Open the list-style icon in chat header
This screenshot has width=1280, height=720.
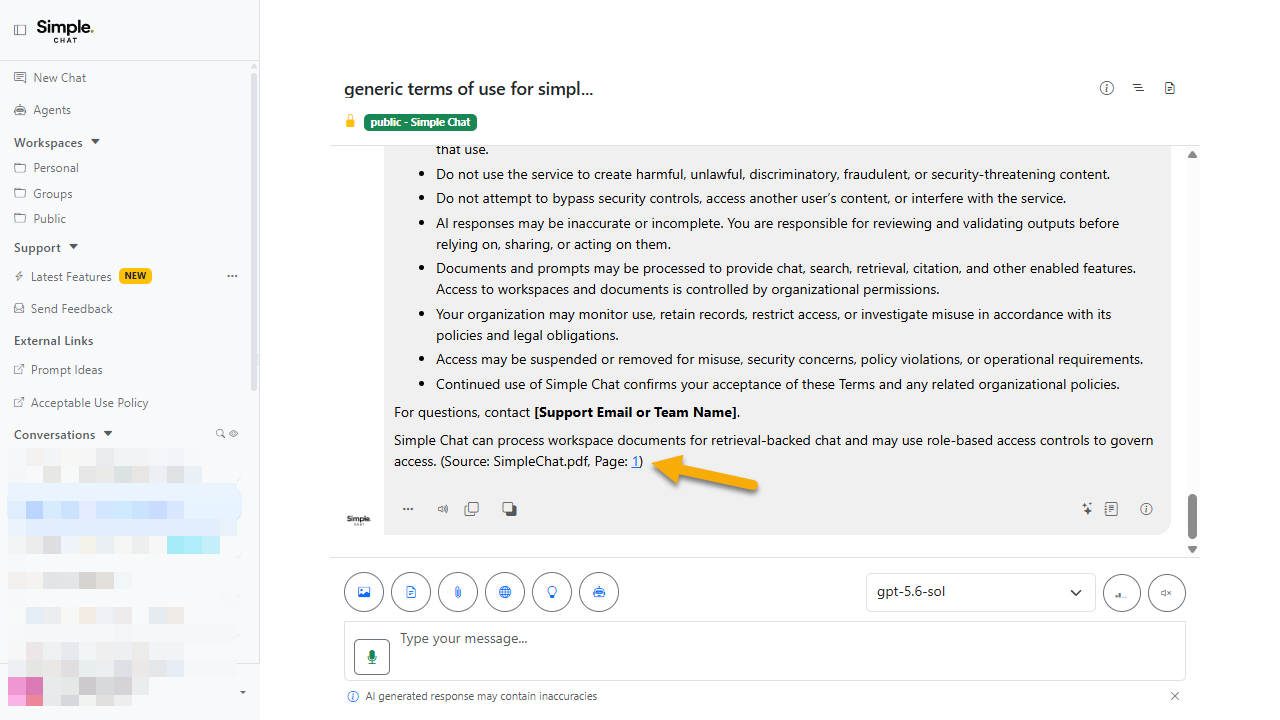(x=1138, y=88)
